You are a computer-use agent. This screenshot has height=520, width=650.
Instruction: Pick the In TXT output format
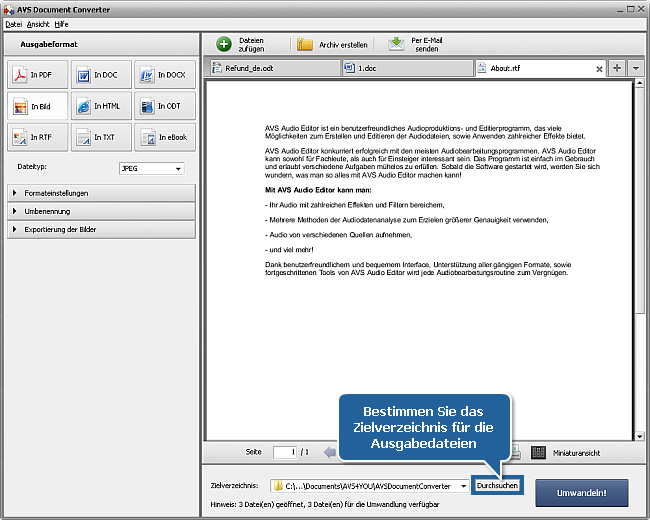[101, 137]
